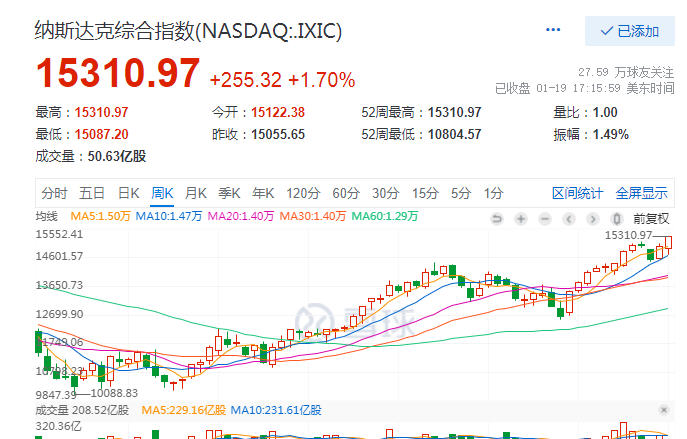Select the 30分 interval tab
Image resolution: width=687 pixels, height=439 pixels.
(x=386, y=193)
